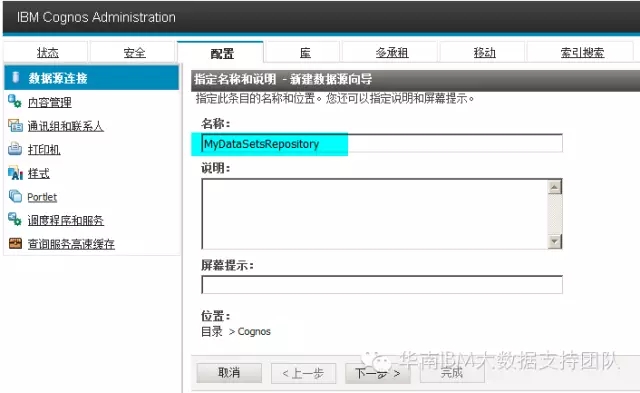Switch to the 移动 tab

pos(484,53)
